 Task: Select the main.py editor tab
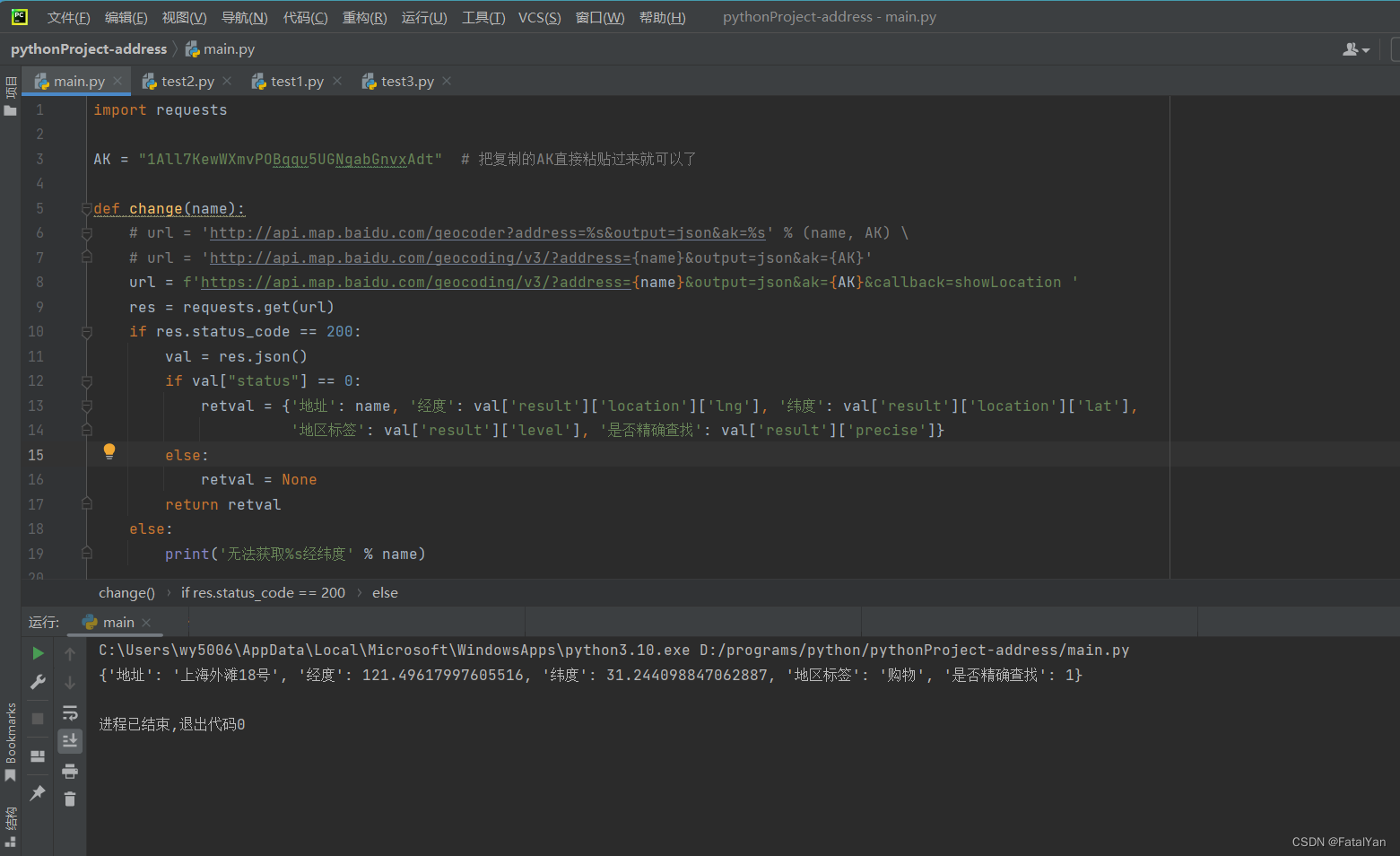point(78,81)
